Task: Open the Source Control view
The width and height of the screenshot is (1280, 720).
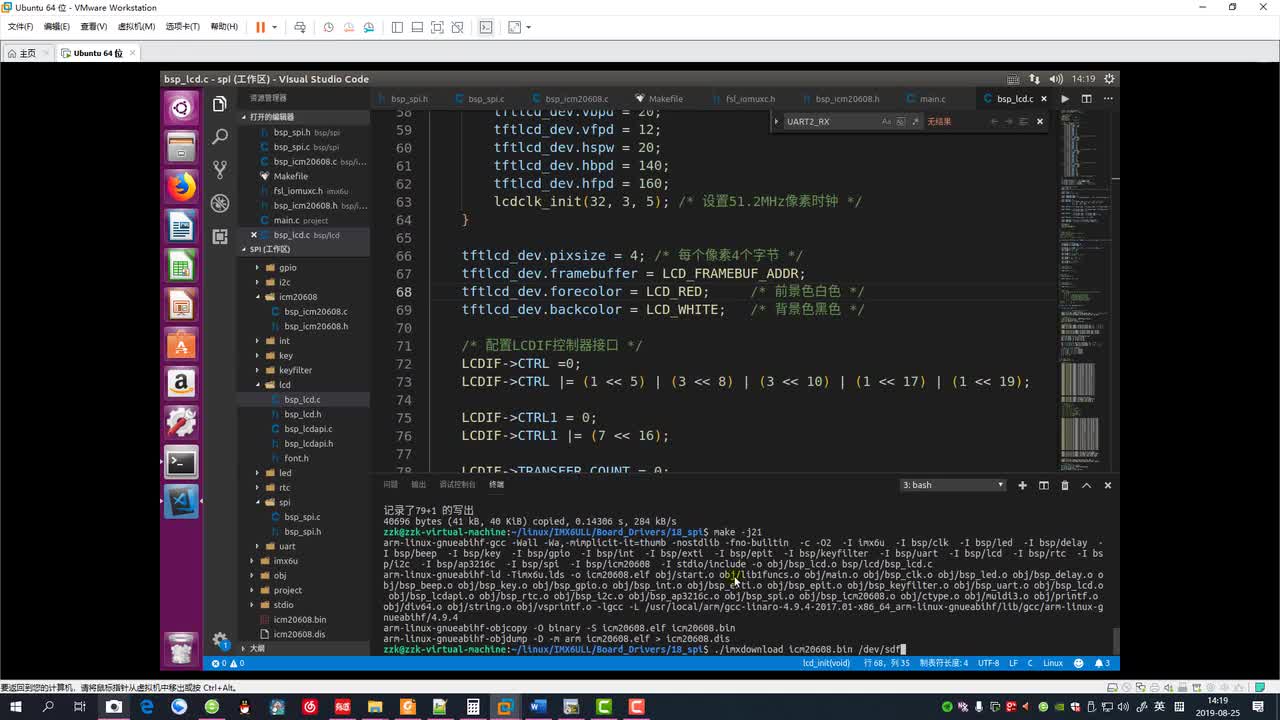Action: coord(220,170)
